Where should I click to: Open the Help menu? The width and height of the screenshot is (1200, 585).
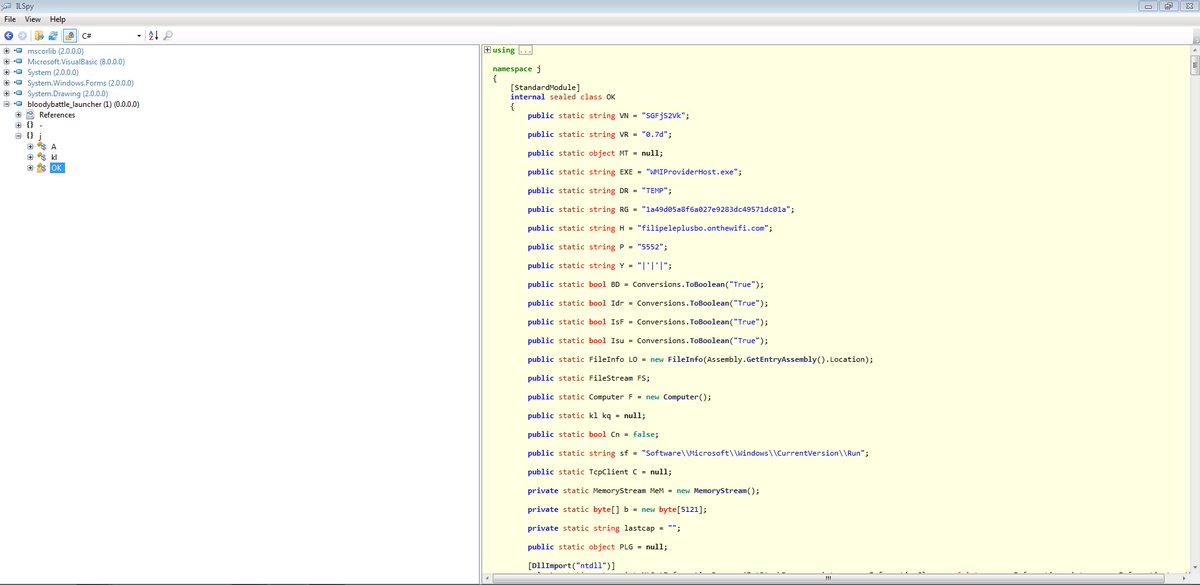click(x=57, y=19)
